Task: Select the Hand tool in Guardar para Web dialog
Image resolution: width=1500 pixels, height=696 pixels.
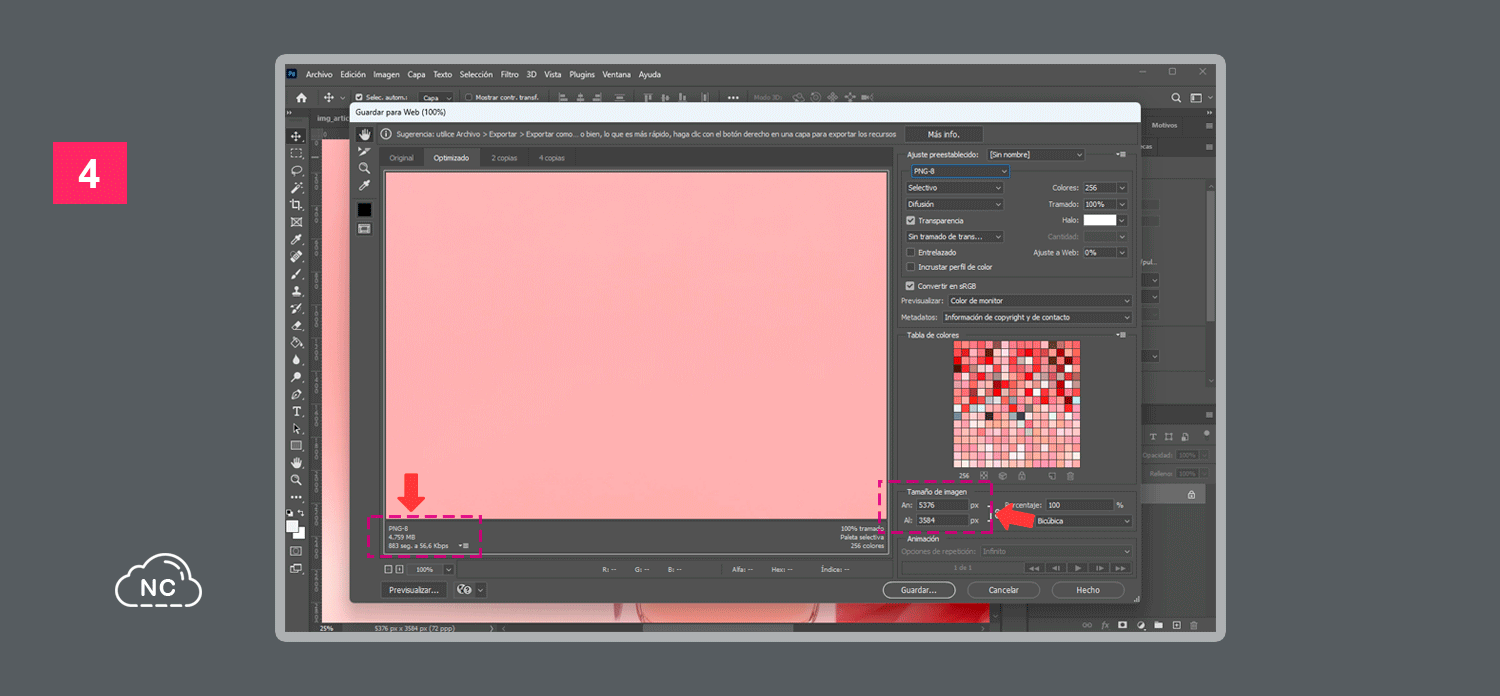Action: click(x=365, y=134)
